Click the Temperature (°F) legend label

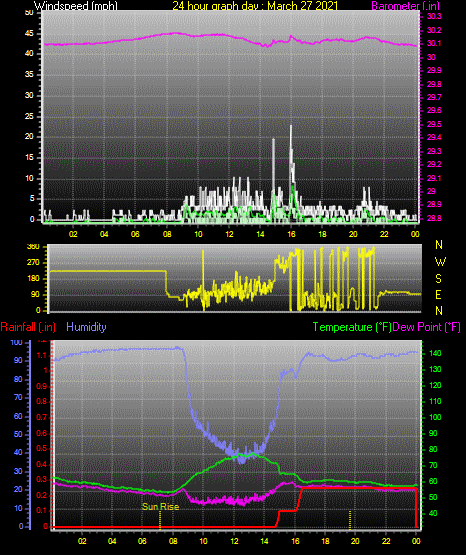[352, 327]
